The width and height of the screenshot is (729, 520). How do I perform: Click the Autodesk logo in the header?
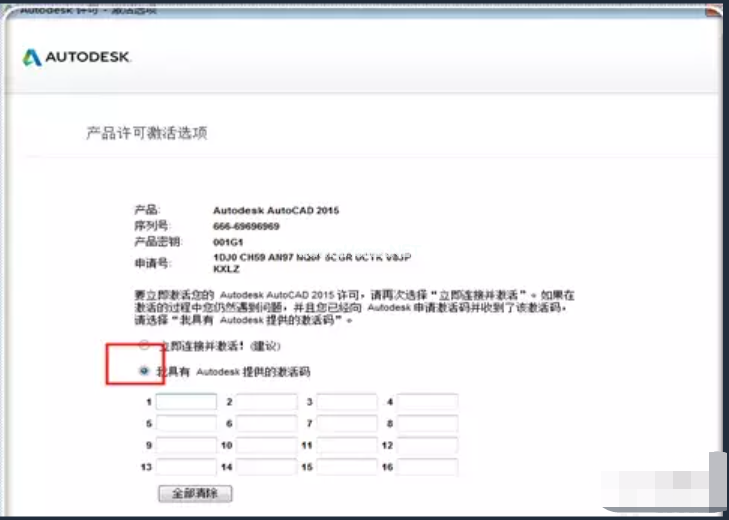(x=77, y=57)
